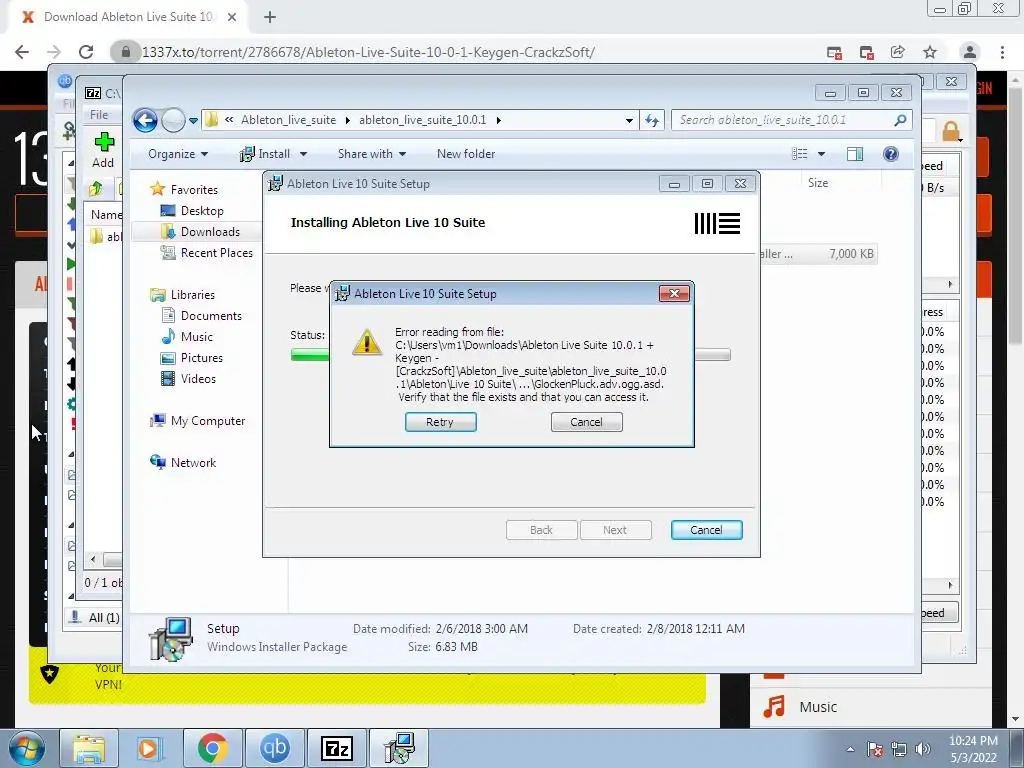1024x768 pixels.
Task: Open File Explorer from the taskbar
Action: pos(89,748)
